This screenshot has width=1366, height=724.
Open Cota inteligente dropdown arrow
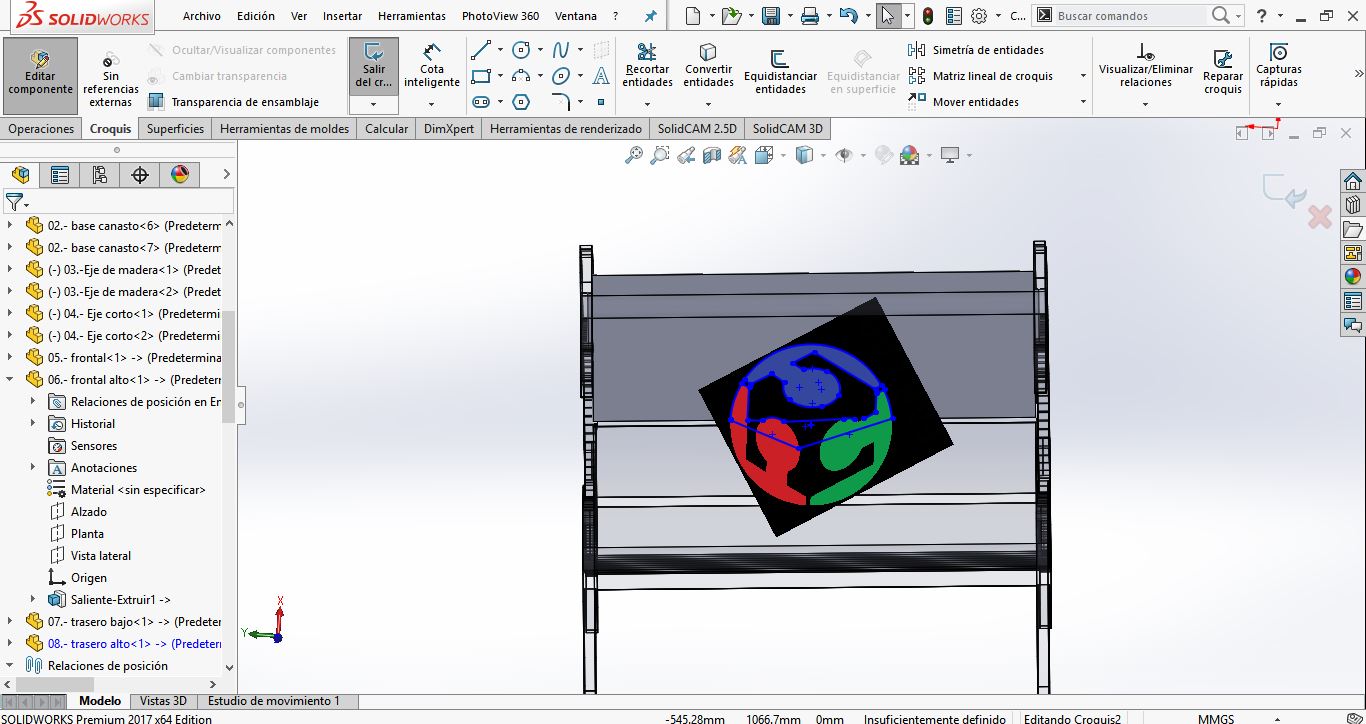(x=432, y=104)
